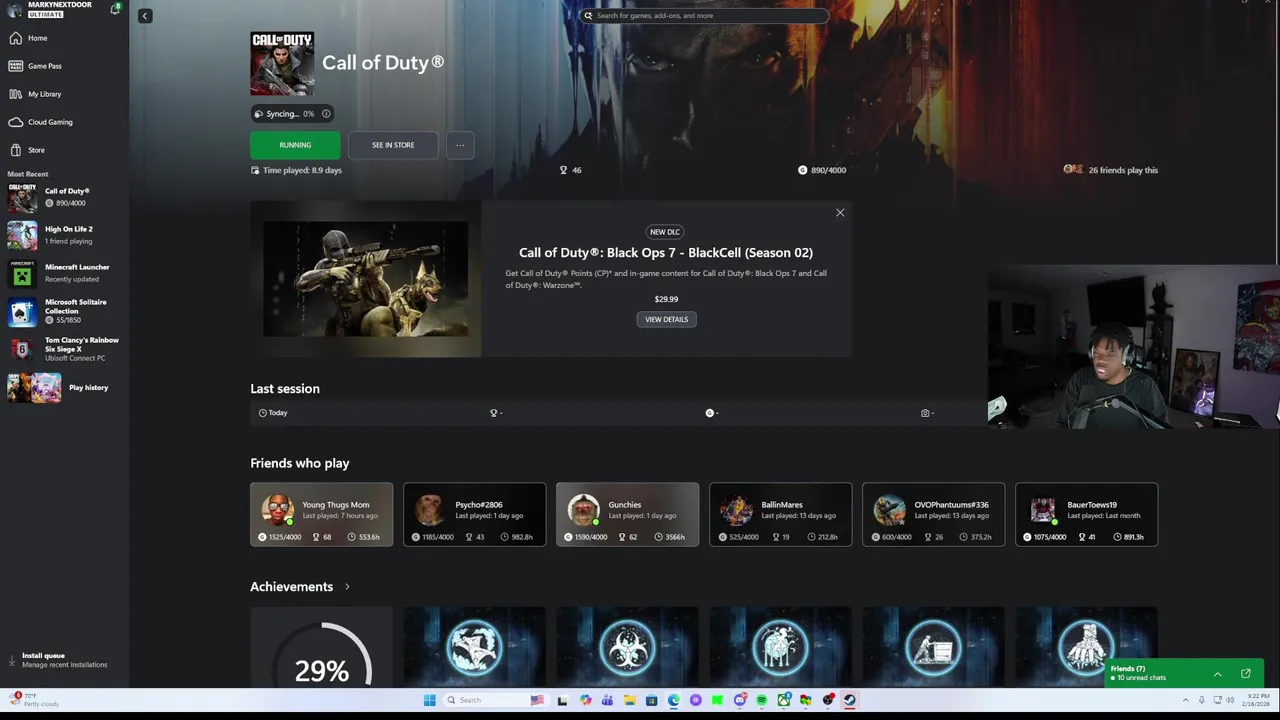1280x720 pixels.
Task: Click the achievements trophy count 46
Action: (571, 170)
